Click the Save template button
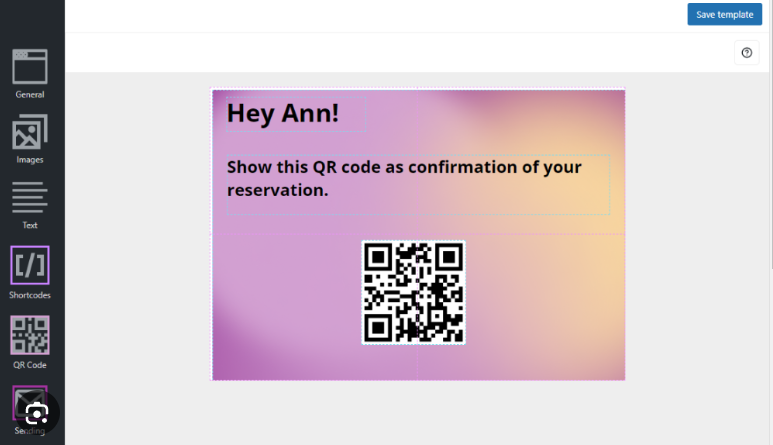Screen dimensions: 773x445 (725, 14)
